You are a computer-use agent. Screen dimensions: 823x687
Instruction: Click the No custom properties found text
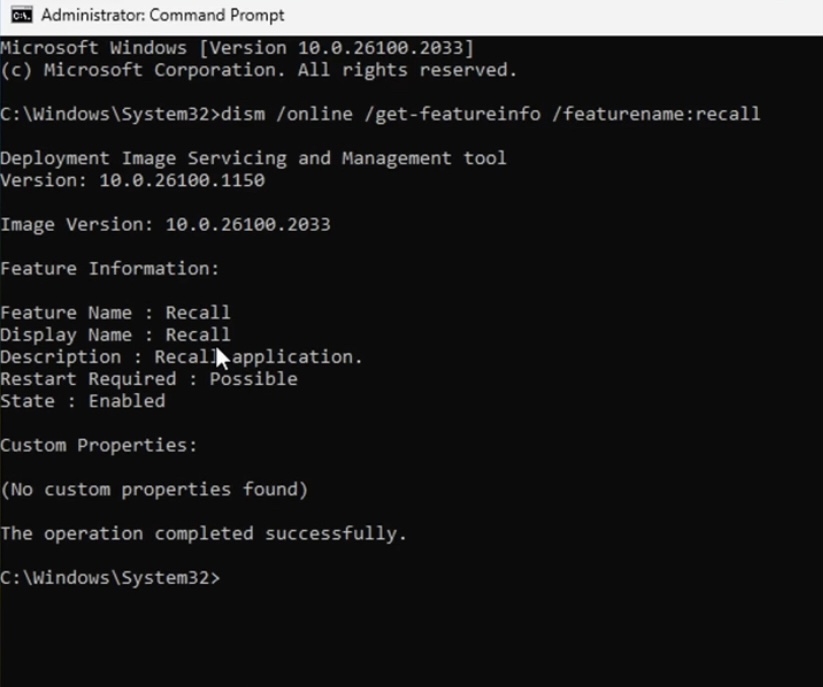(x=154, y=489)
